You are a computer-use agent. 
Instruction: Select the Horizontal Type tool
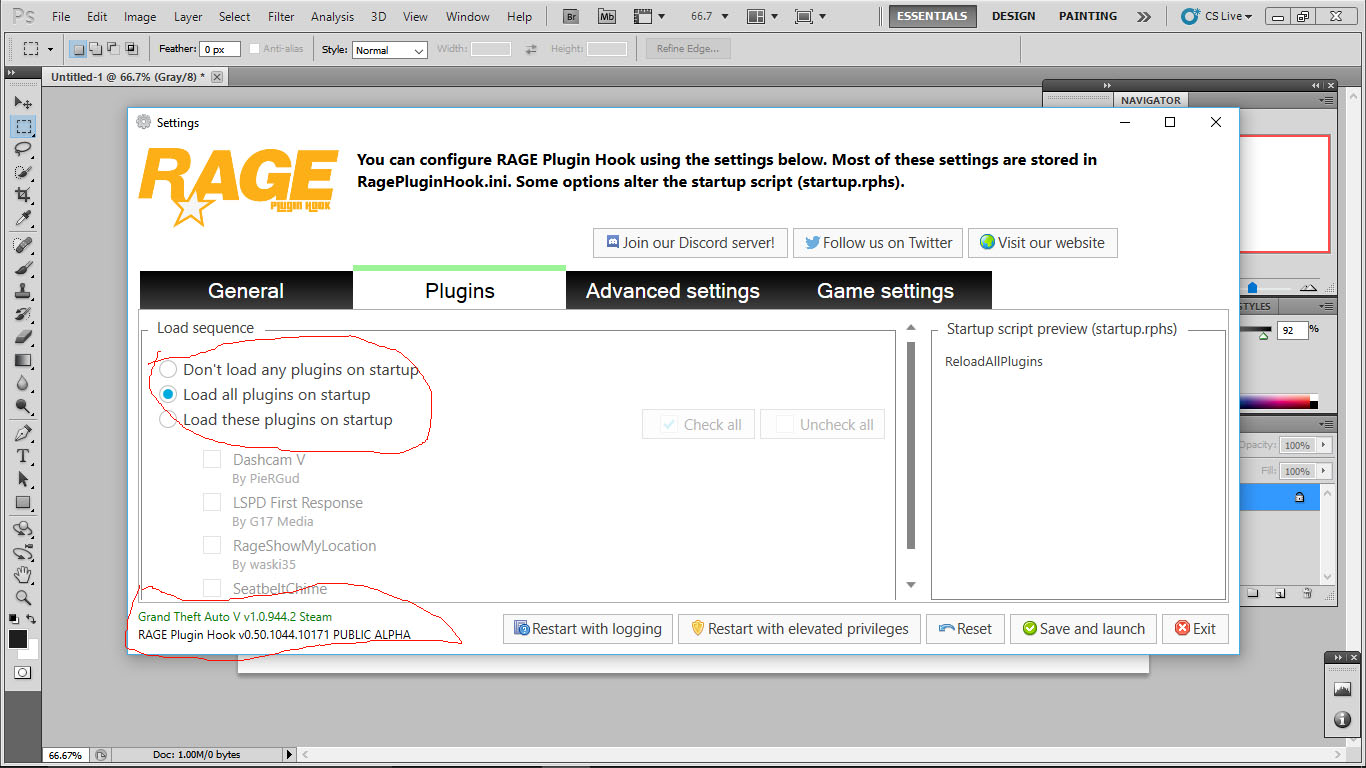click(22, 456)
